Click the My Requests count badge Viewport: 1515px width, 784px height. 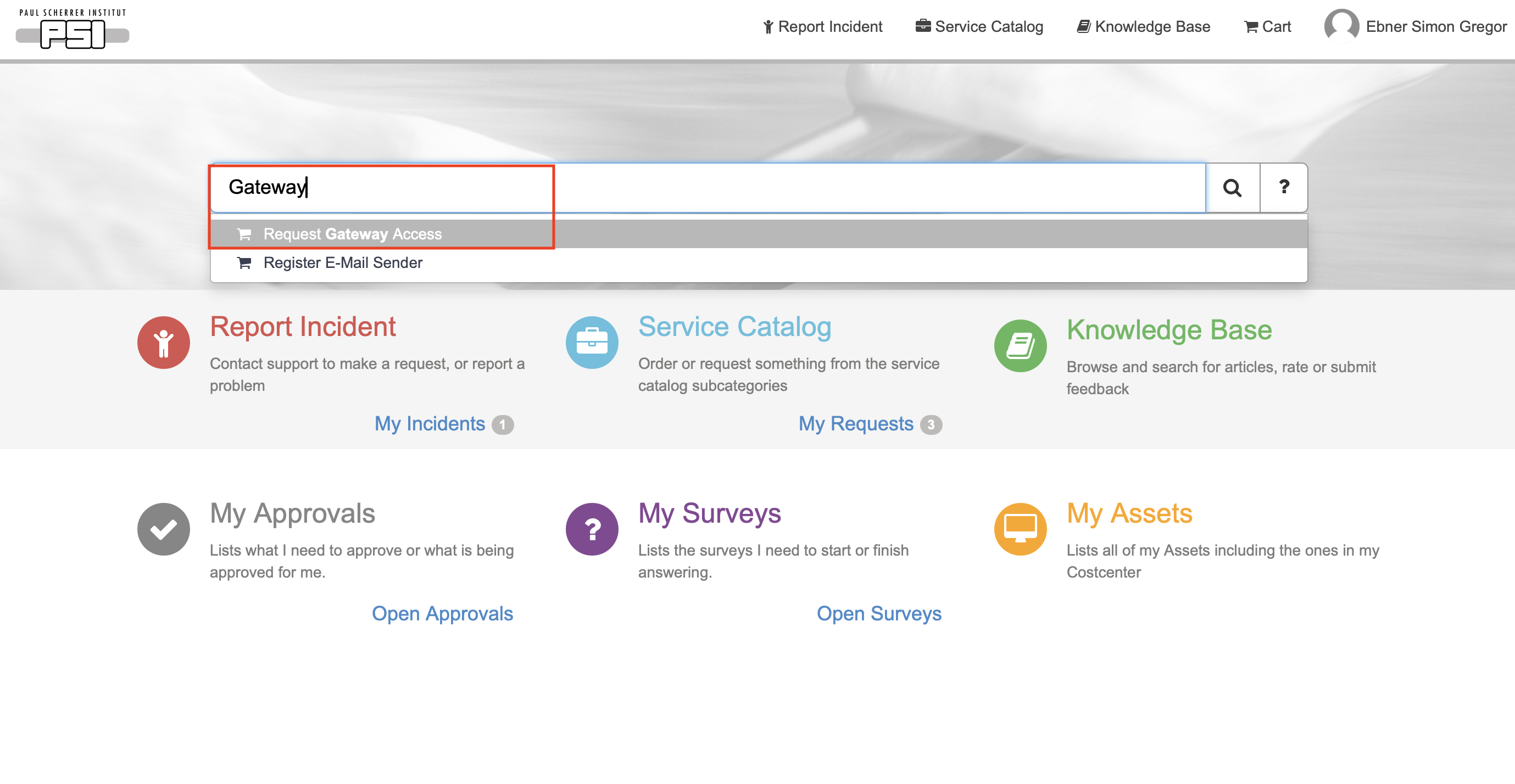(x=931, y=425)
